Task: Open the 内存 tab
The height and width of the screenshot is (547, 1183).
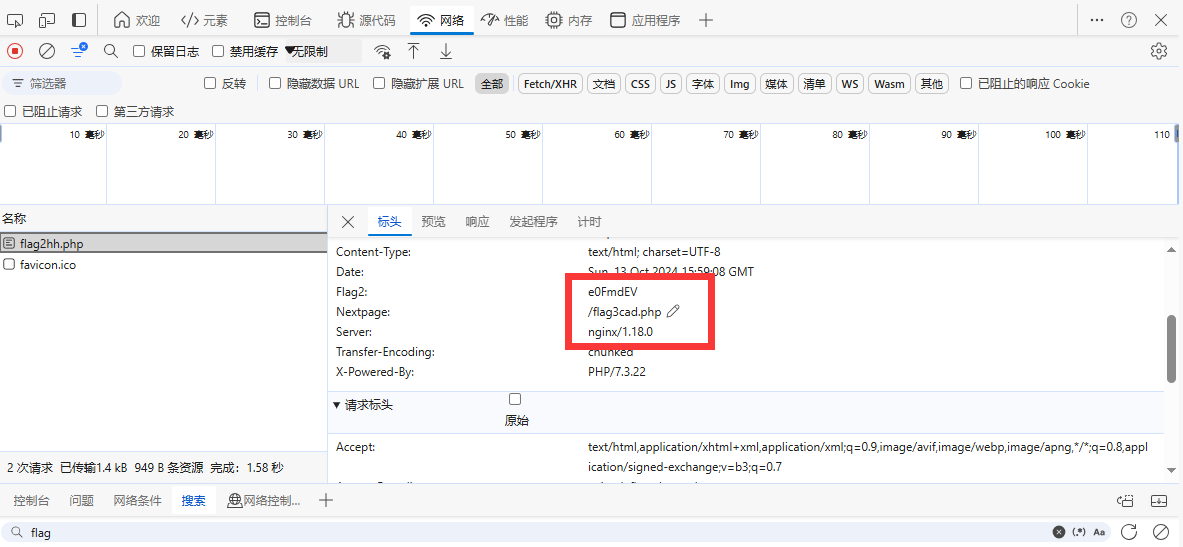Action: (569, 20)
